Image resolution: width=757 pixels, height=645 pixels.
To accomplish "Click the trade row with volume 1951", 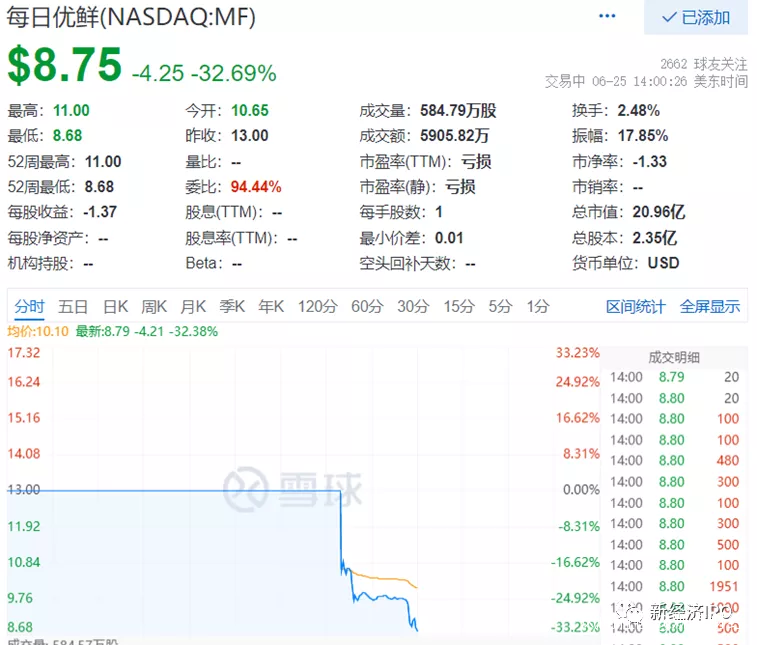I will 674,587.
